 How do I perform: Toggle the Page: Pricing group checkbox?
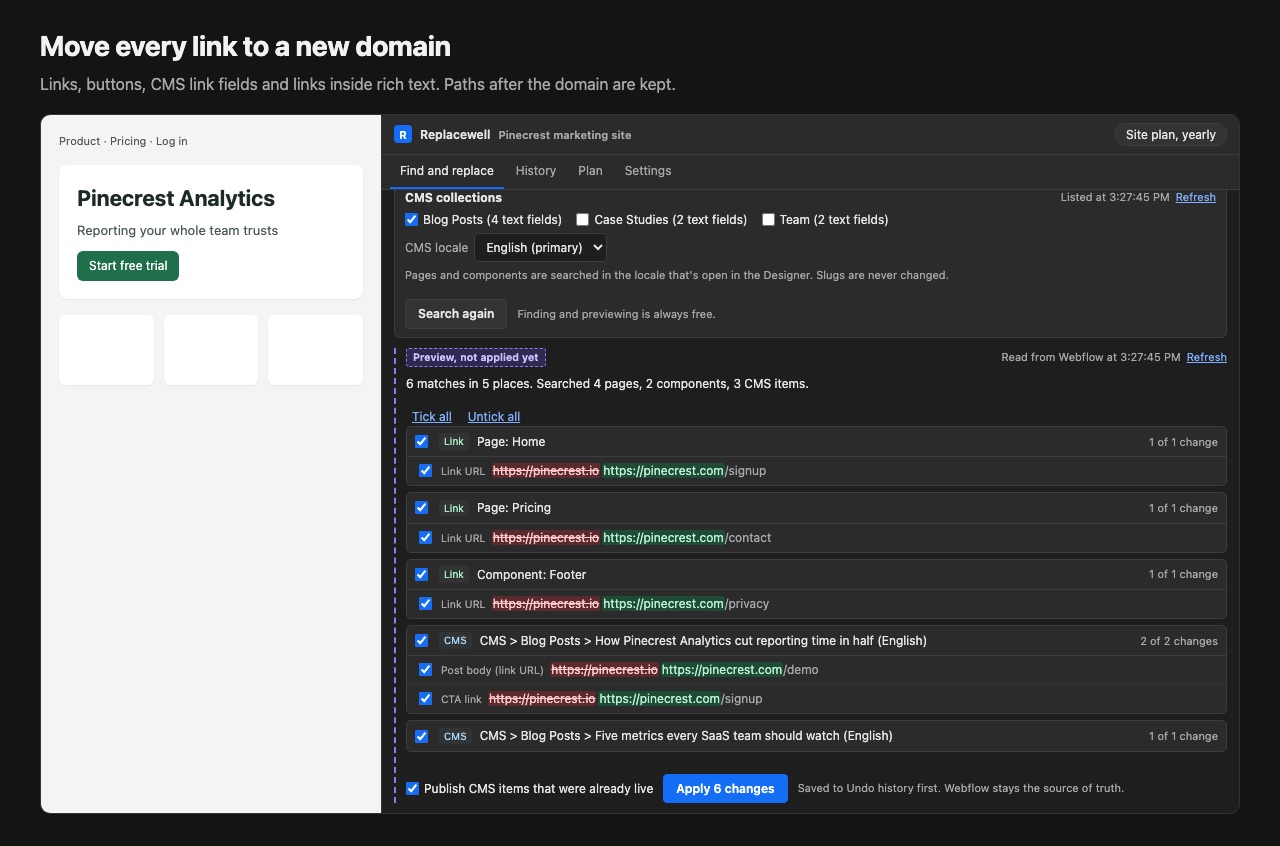click(x=422, y=508)
